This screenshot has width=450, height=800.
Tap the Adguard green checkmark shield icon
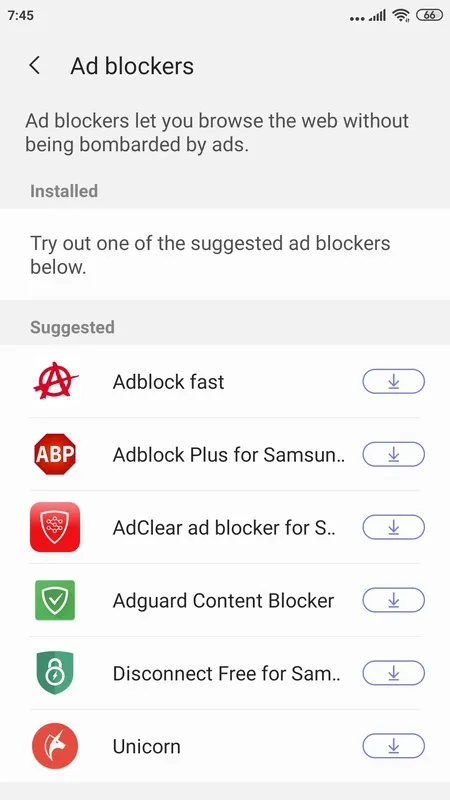pyautogui.click(x=55, y=600)
